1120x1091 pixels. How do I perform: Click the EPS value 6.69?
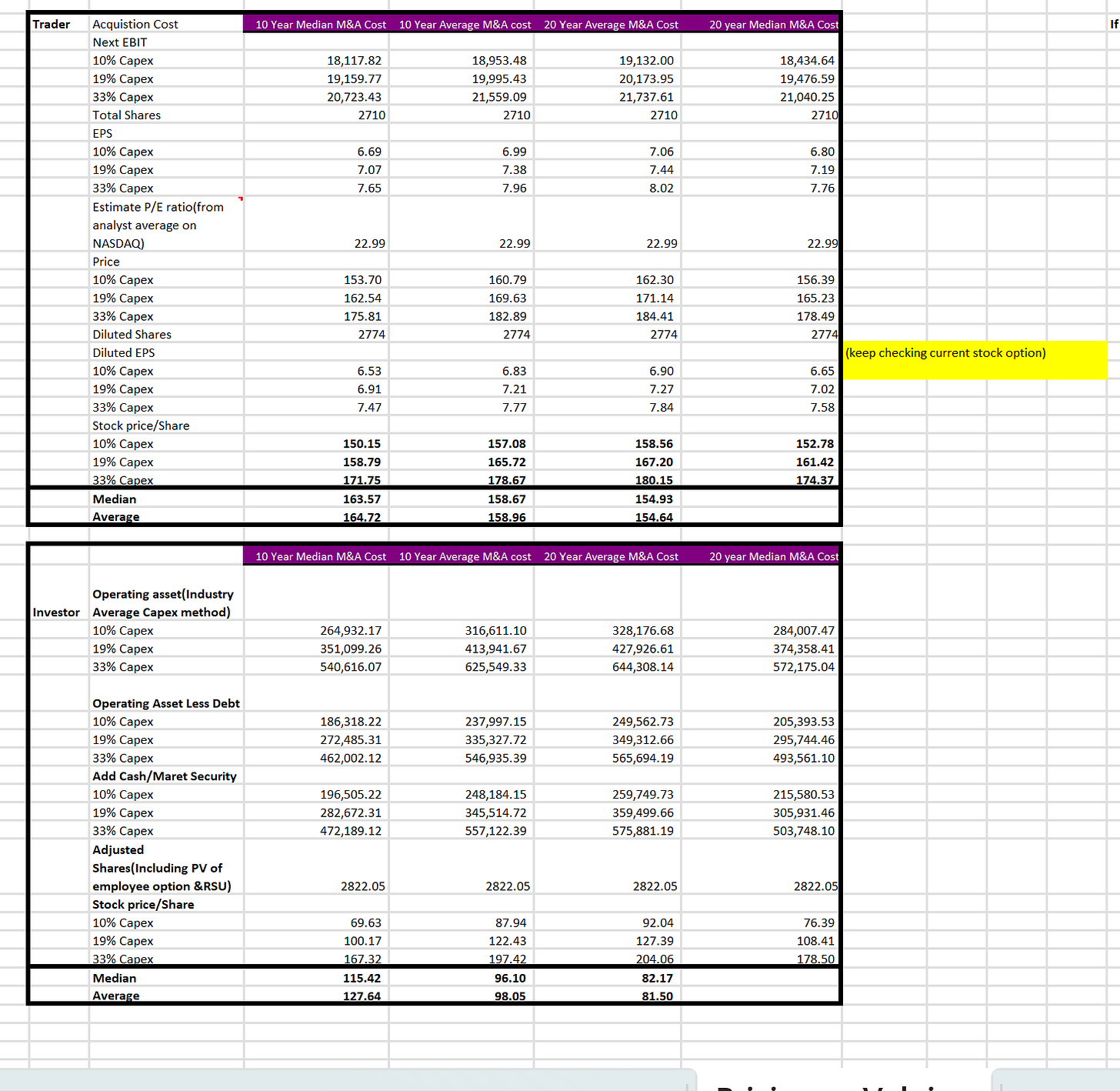[369, 152]
